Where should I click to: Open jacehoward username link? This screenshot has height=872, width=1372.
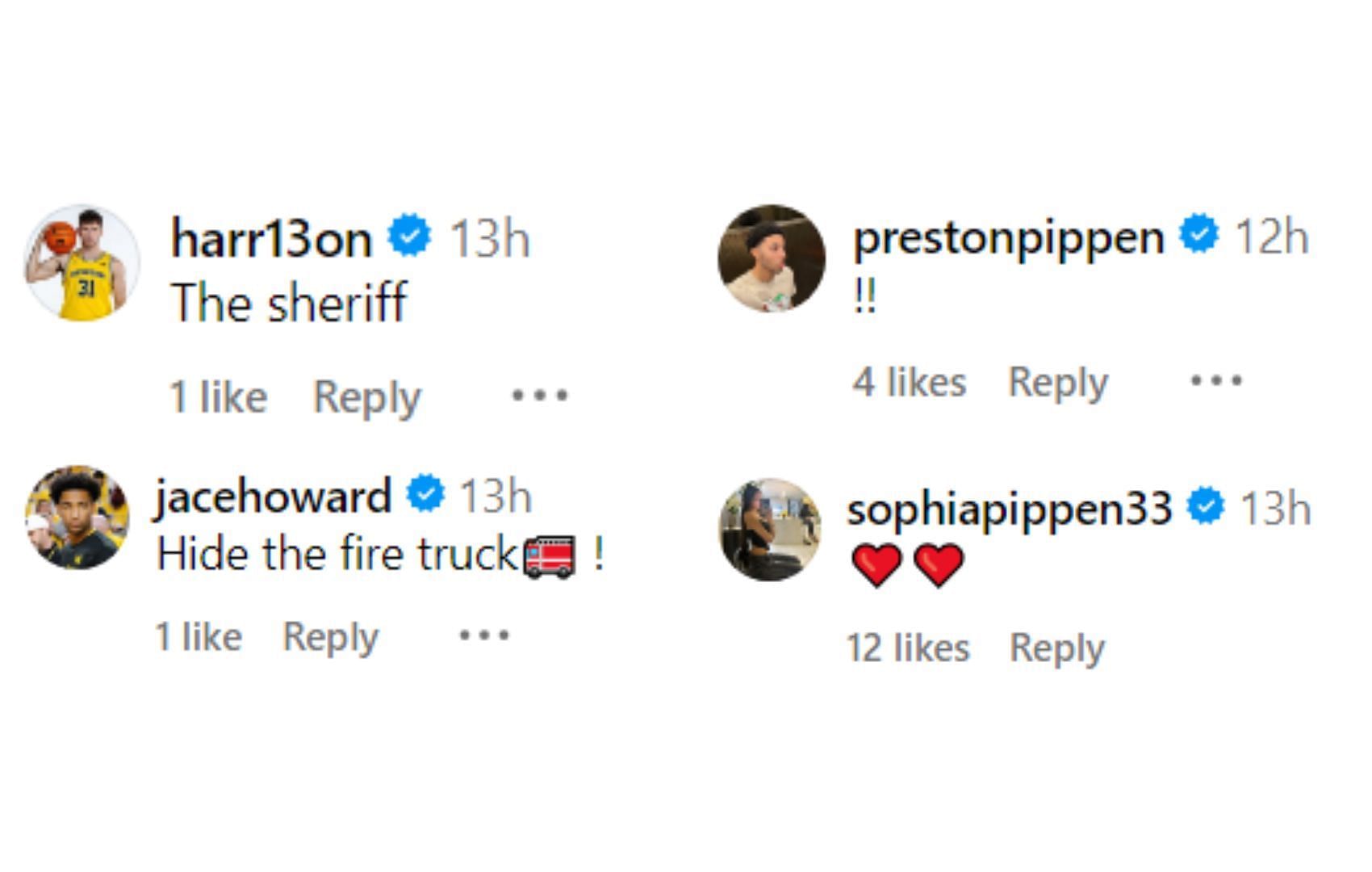tap(274, 495)
